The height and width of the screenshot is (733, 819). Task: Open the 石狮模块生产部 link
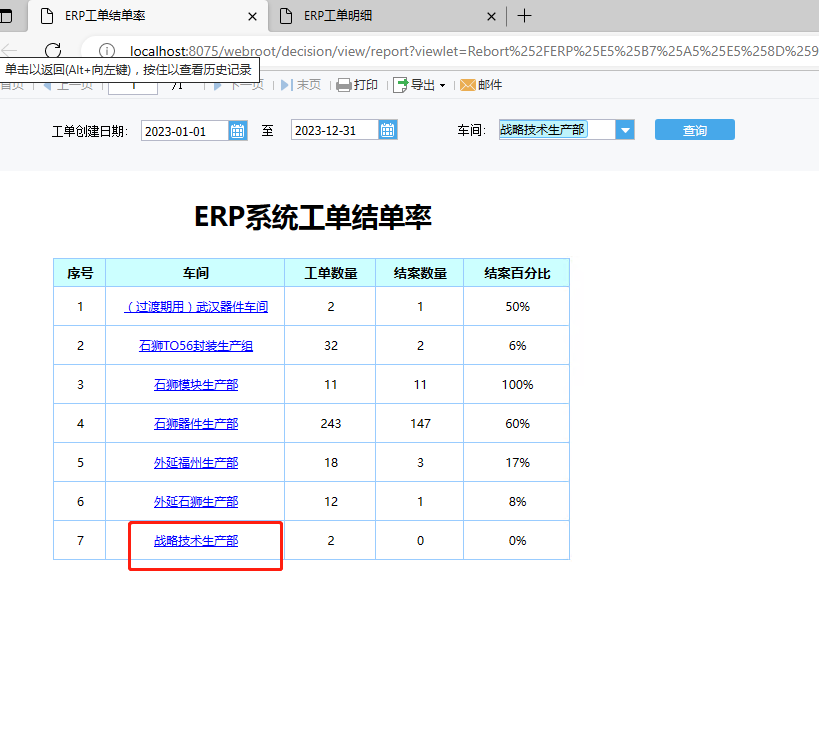click(196, 385)
